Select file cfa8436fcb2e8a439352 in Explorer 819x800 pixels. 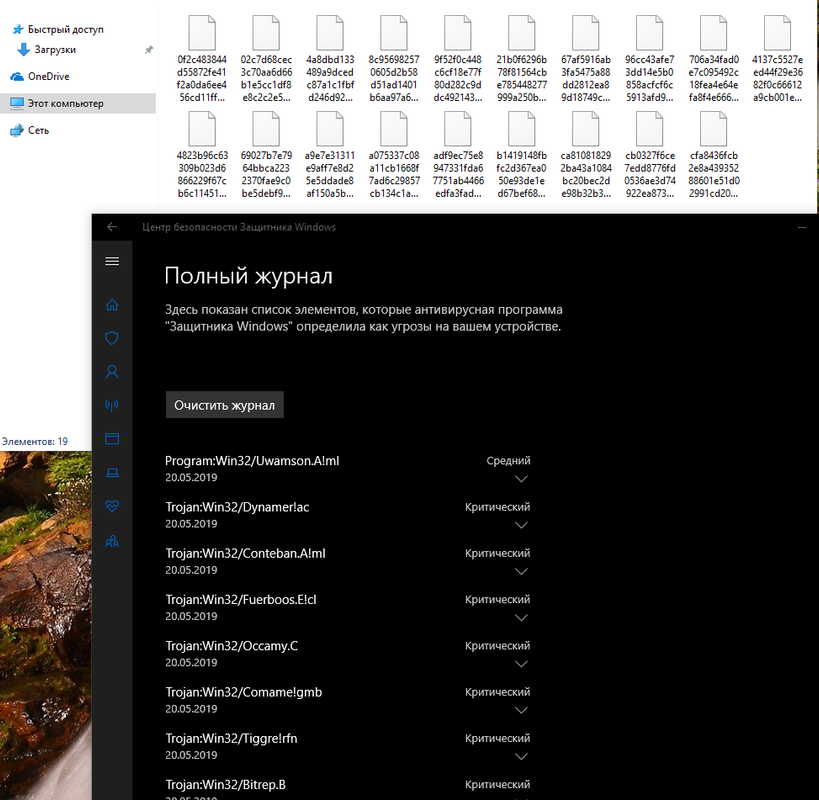point(713,155)
